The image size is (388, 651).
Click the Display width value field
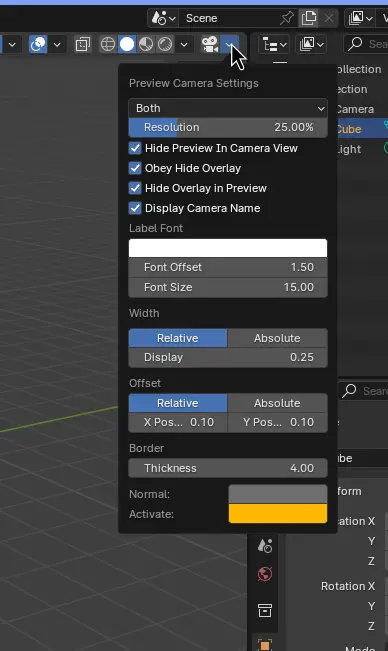coord(228,357)
